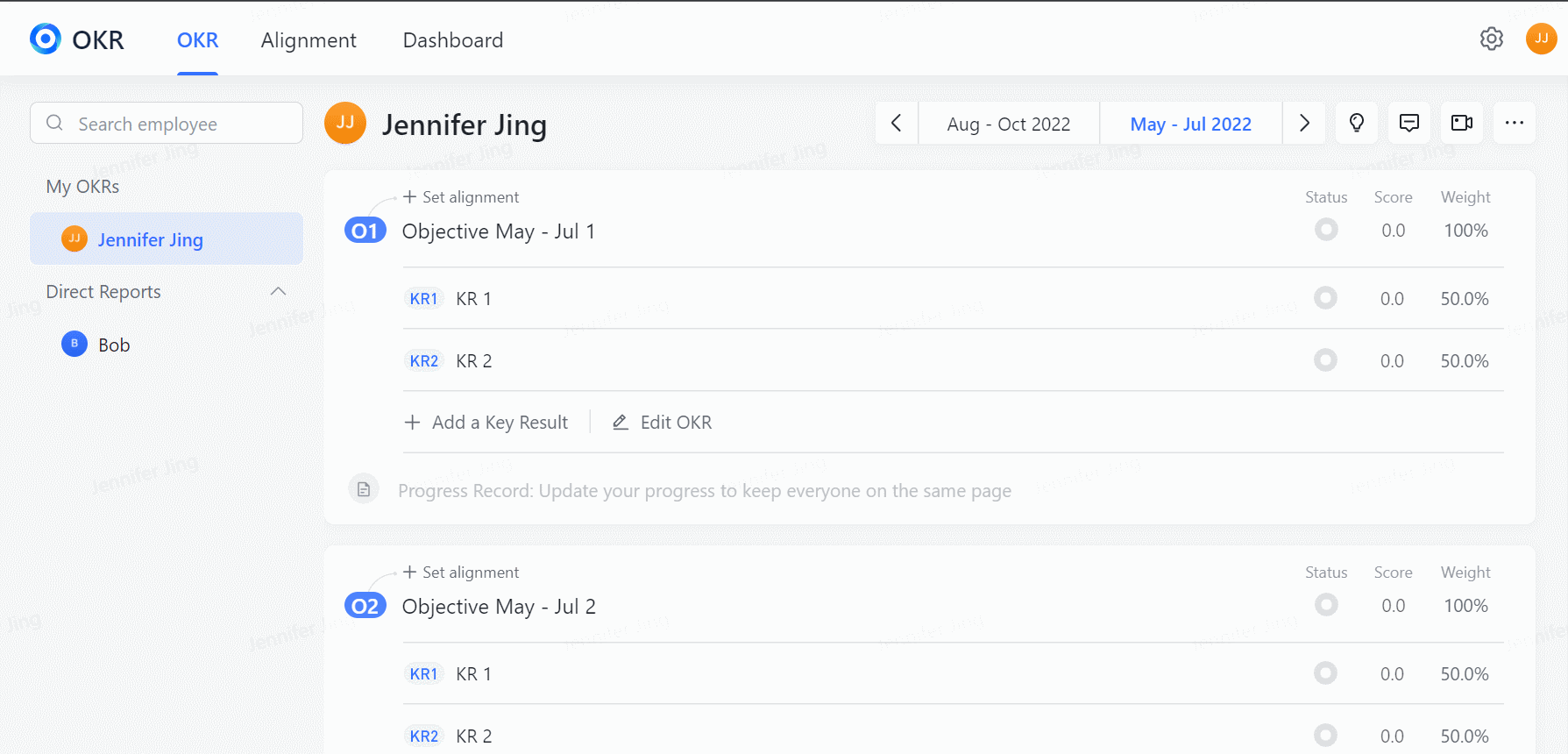The height and width of the screenshot is (754, 1568).
Task: Collapse the Direct Reports section
Action: point(278,292)
